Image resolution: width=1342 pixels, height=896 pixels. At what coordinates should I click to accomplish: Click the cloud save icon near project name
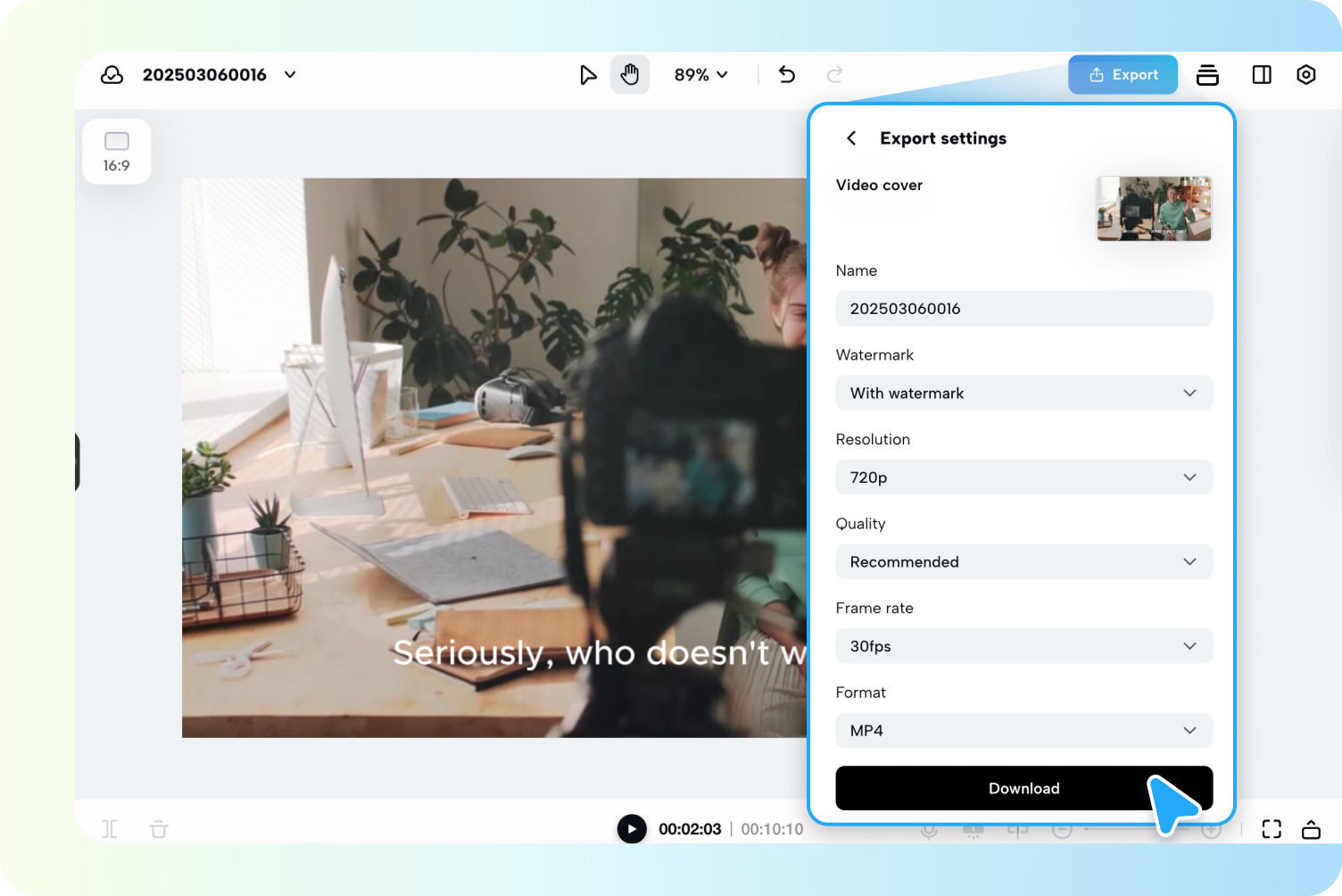pos(112,75)
